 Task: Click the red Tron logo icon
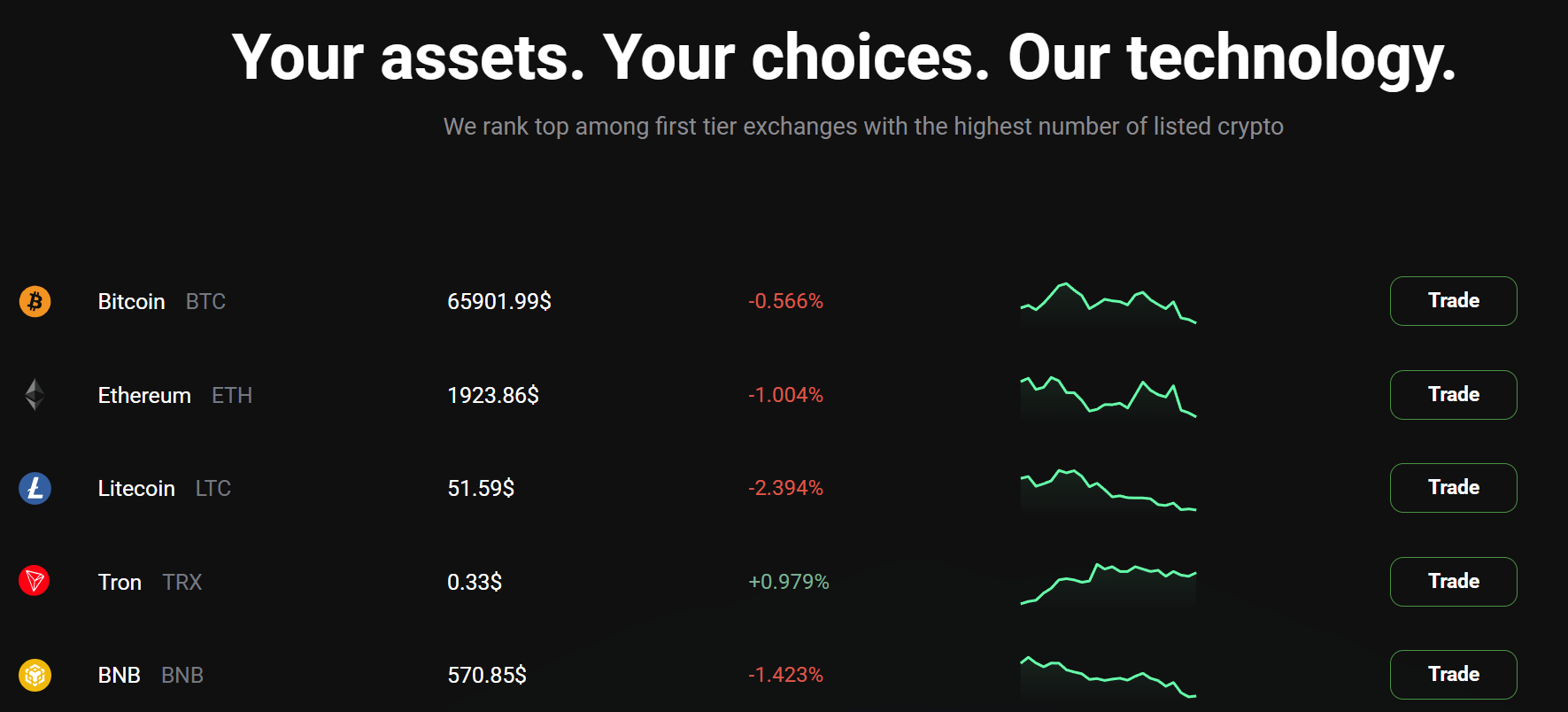point(35,581)
